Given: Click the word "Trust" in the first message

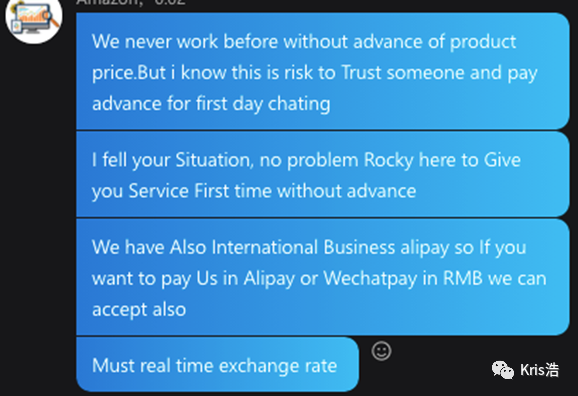Looking at the screenshot, I should (361, 72).
